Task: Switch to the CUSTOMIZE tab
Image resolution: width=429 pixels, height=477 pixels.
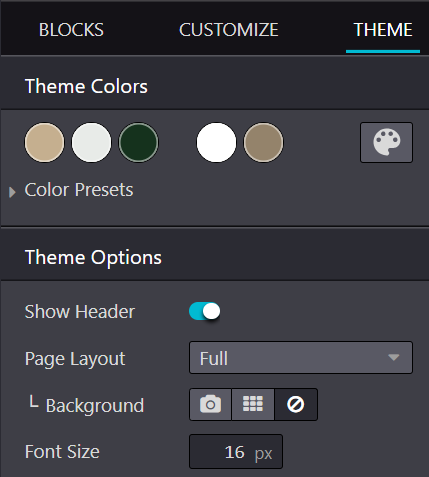Action: coord(229,30)
